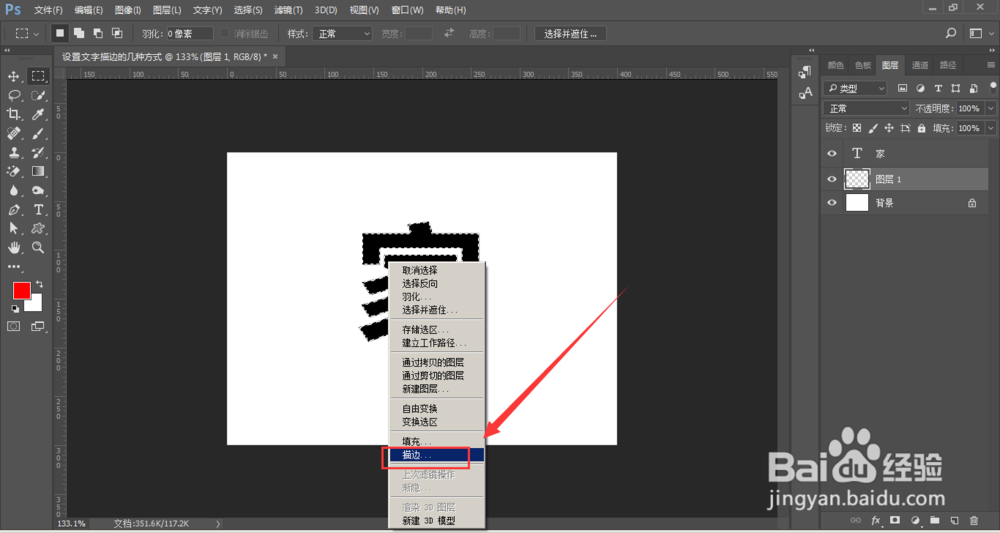Hide the 图层 1 layer
The height and width of the screenshot is (533, 1000).
point(832,180)
